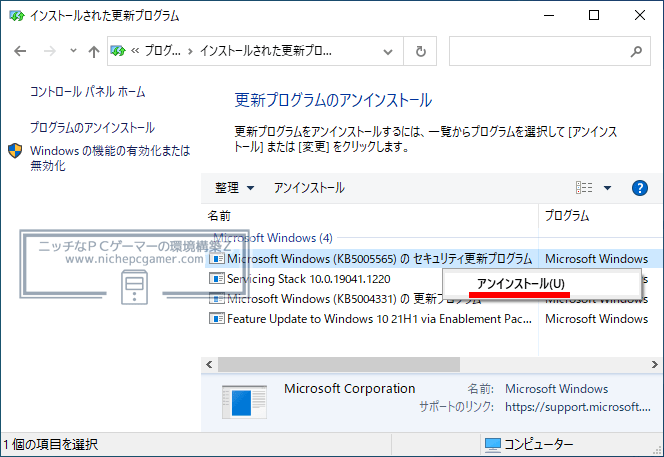Screen dimensions: 664x457
Task: Click the address bar update icon
Action: 118,51
